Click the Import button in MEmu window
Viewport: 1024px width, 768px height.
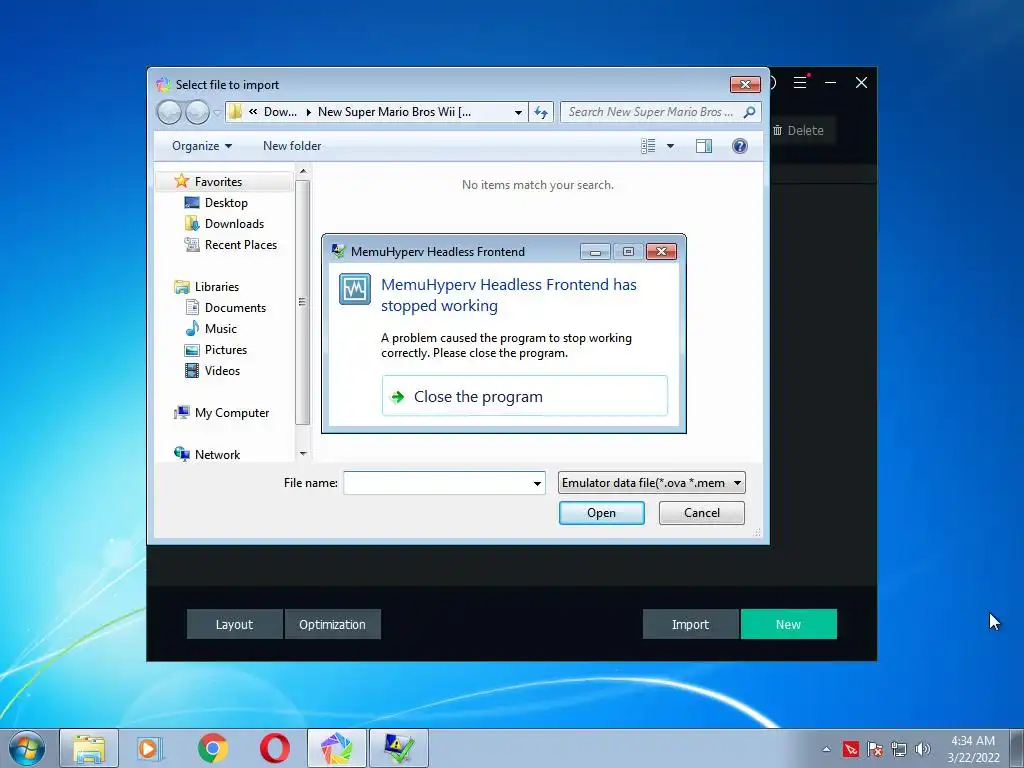(690, 624)
